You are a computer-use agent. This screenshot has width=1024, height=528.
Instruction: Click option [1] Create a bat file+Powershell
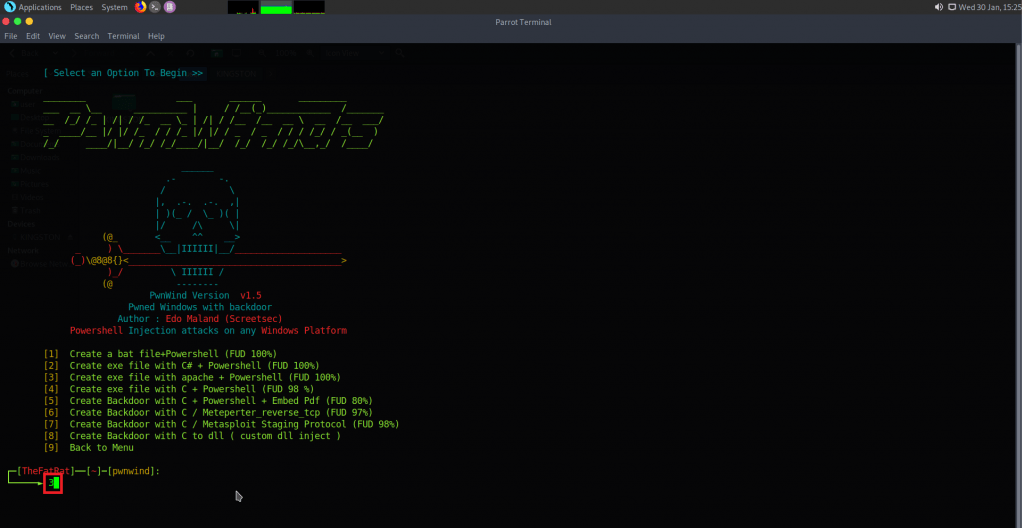[160, 354]
